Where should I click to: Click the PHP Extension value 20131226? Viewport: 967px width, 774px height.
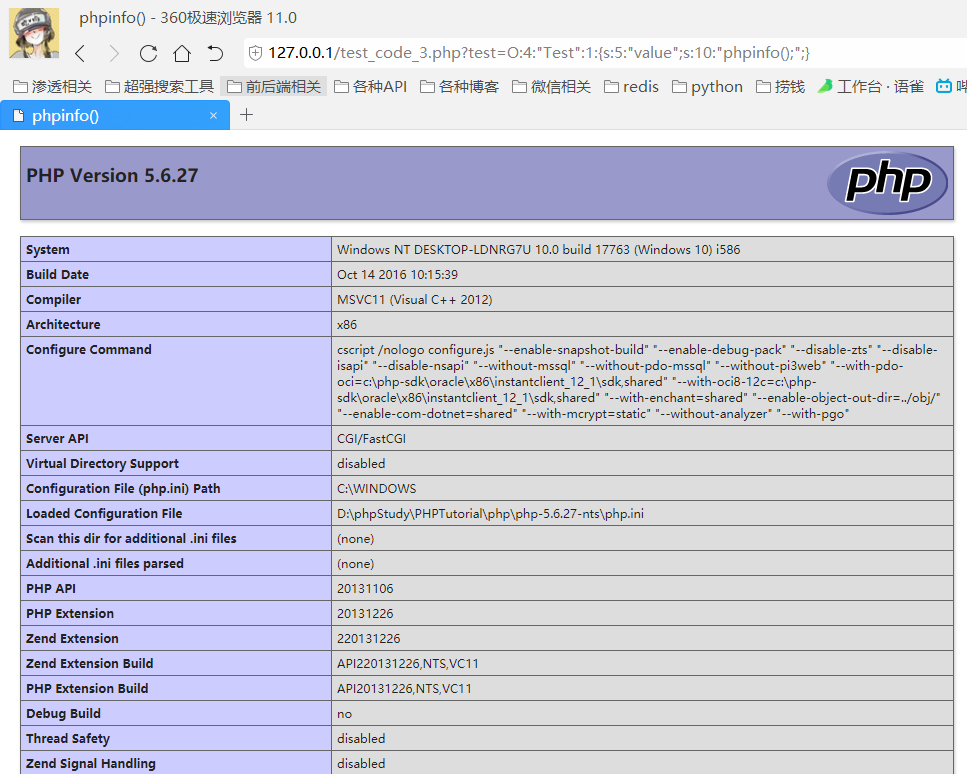[365, 614]
